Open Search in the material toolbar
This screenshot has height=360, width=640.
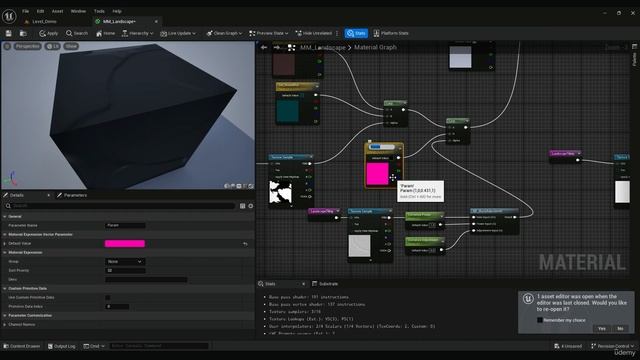[77, 33]
